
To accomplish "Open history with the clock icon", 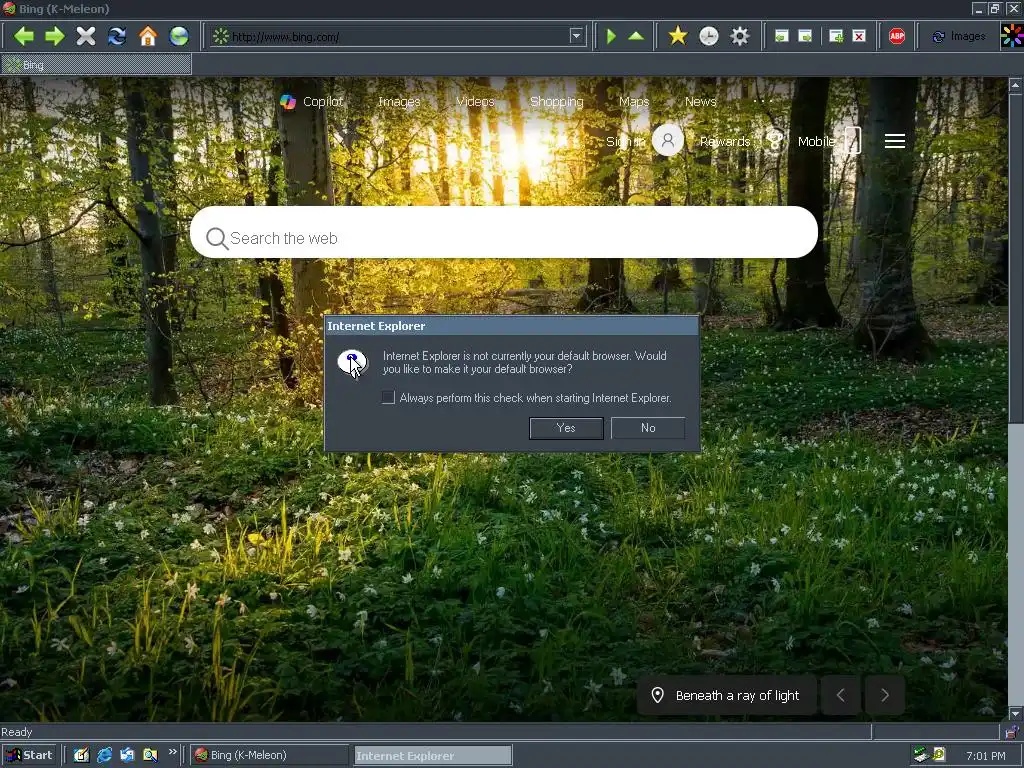I will click(x=709, y=36).
